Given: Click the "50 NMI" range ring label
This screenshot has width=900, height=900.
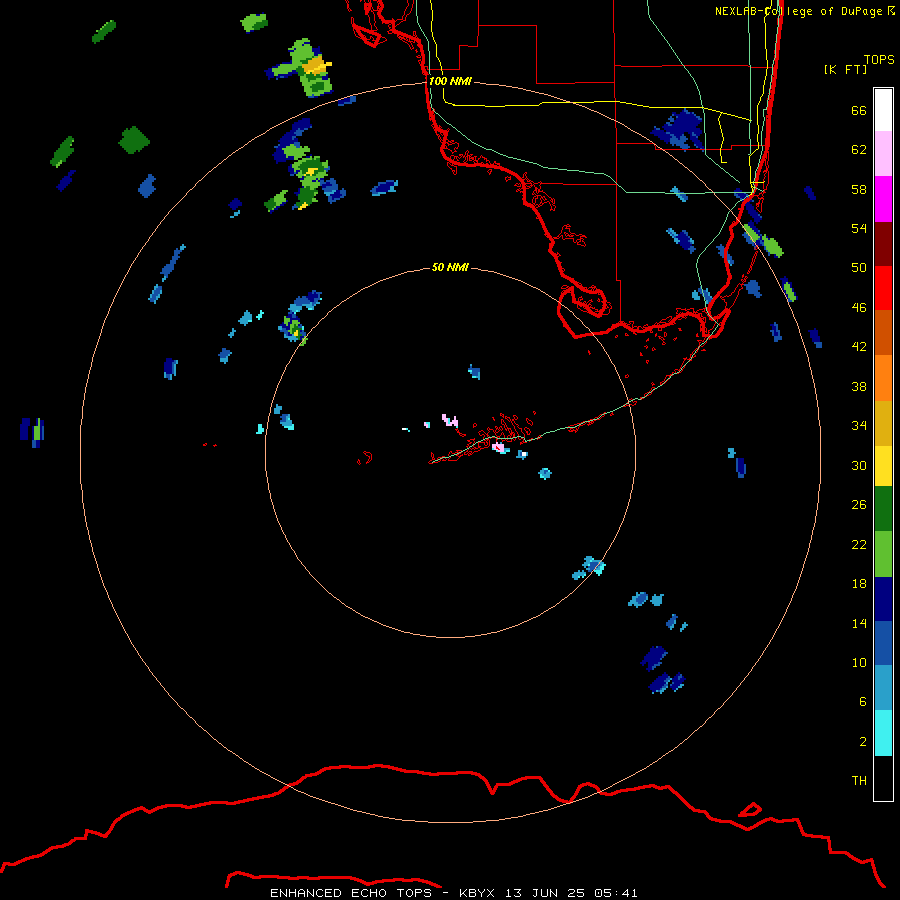Looking at the screenshot, I should click(450, 267).
